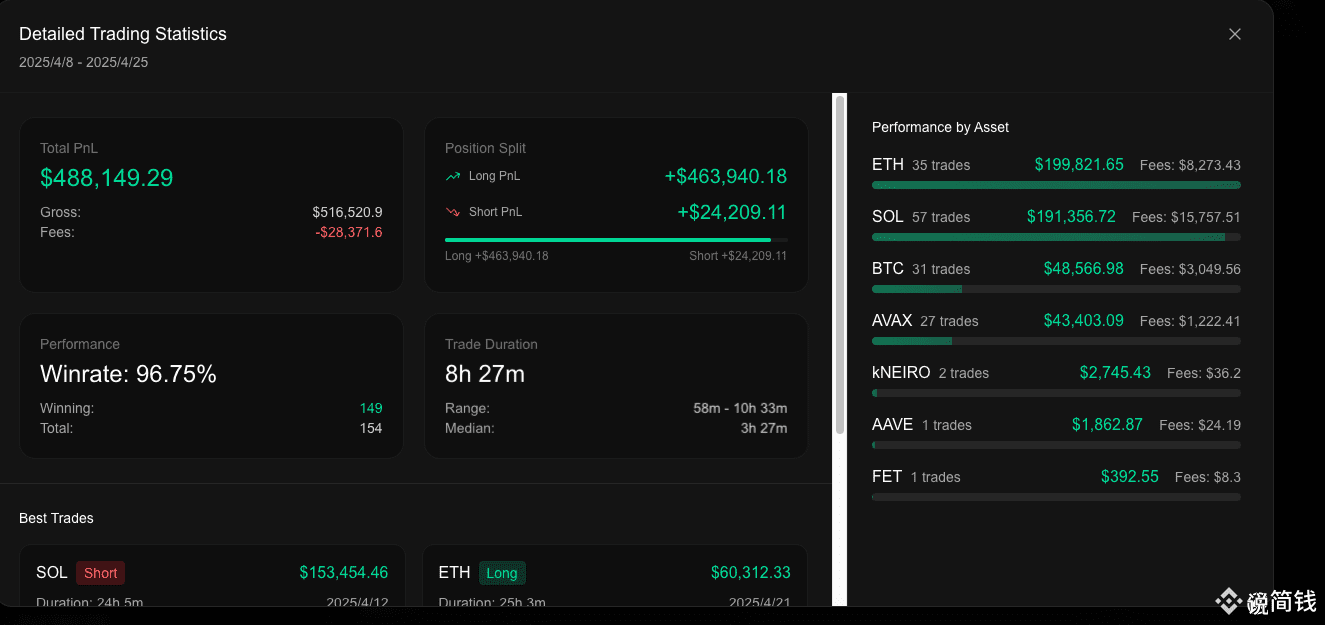This screenshot has width=1325, height=625.
Task: Click the Winning trades count 149
Action: click(x=371, y=408)
